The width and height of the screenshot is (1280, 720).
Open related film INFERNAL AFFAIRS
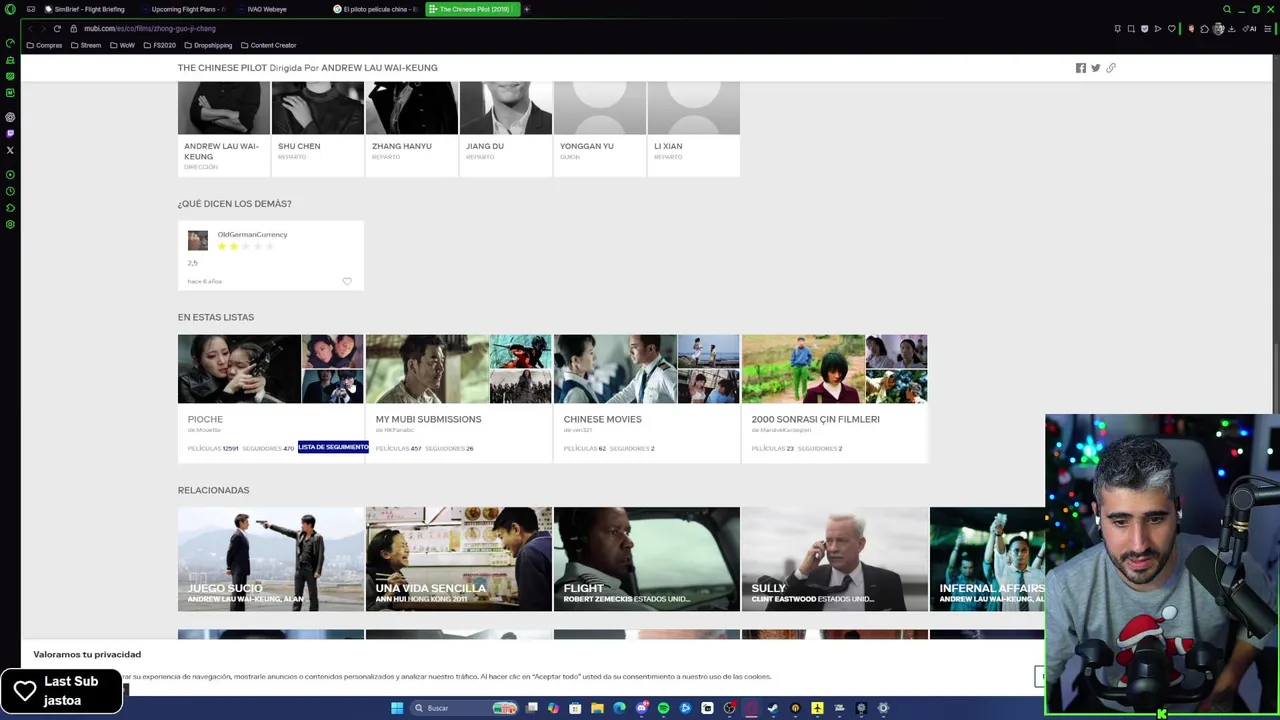click(x=987, y=559)
